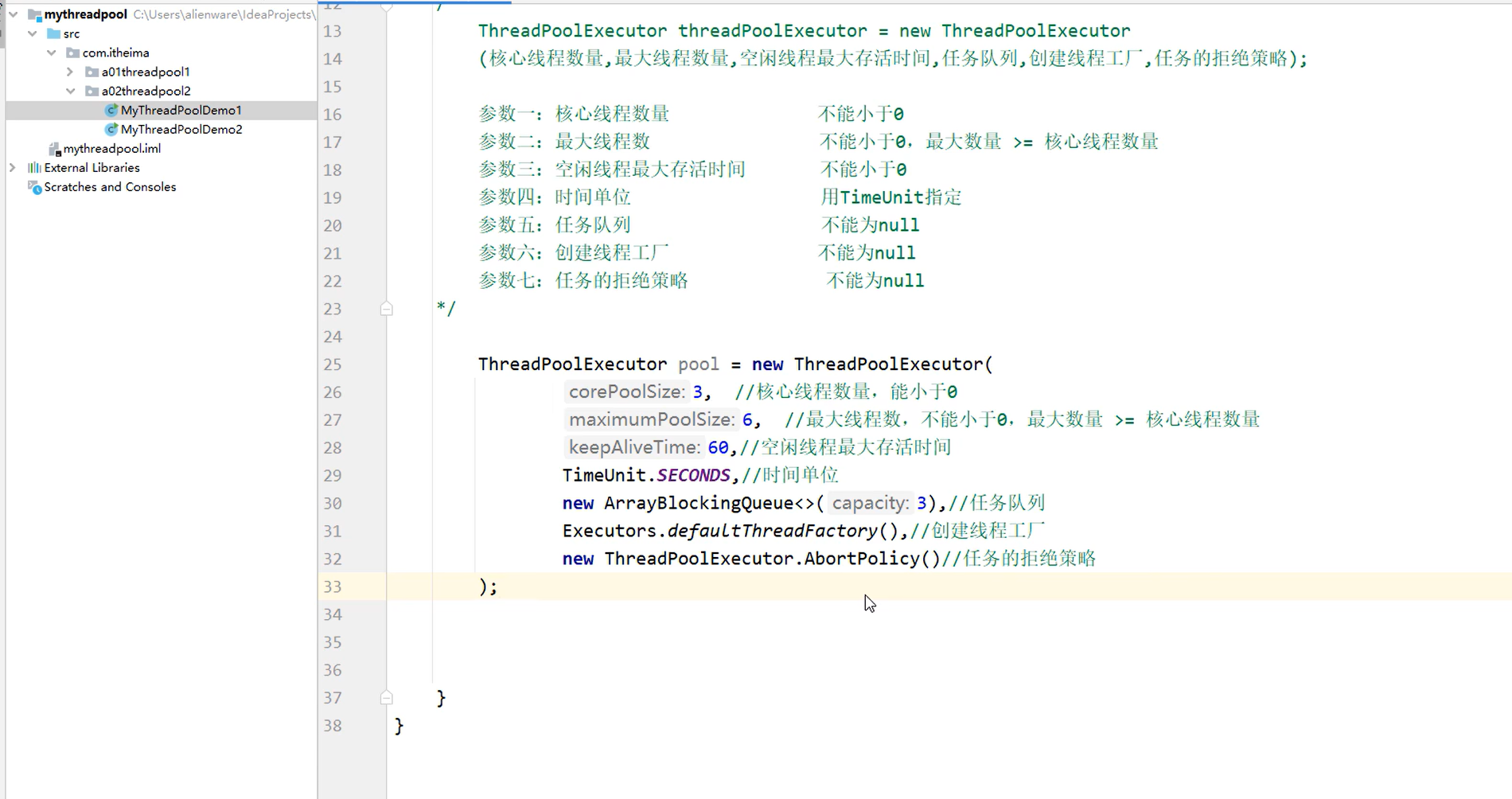This screenshot has height=799, width=1512.
Task: Expand the External Libraries node
Action: [x=13, y=167]
